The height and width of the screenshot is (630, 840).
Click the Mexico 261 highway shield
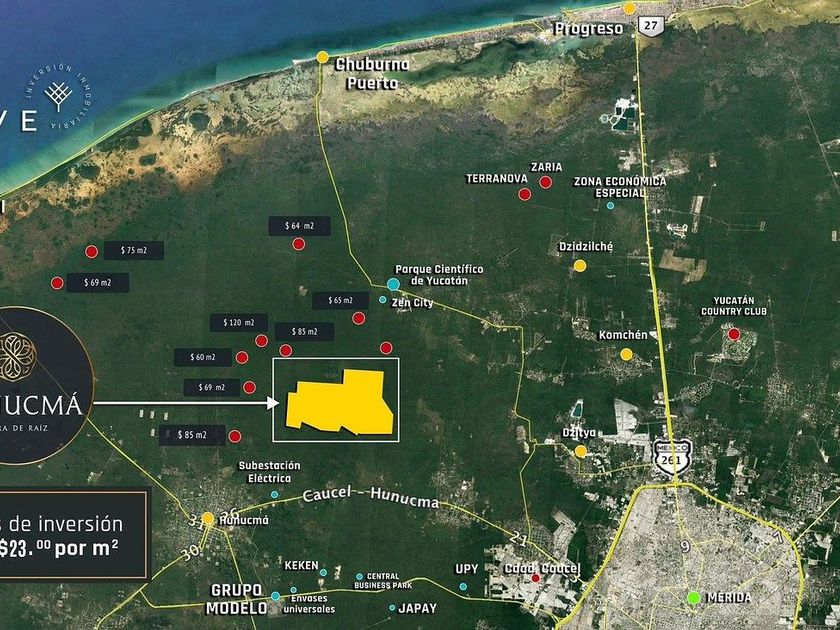click(x=673, y=456)
